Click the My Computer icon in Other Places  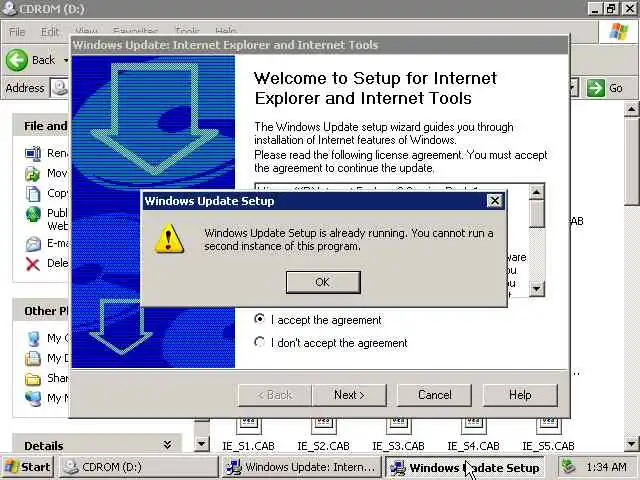(x=33, y=339)
